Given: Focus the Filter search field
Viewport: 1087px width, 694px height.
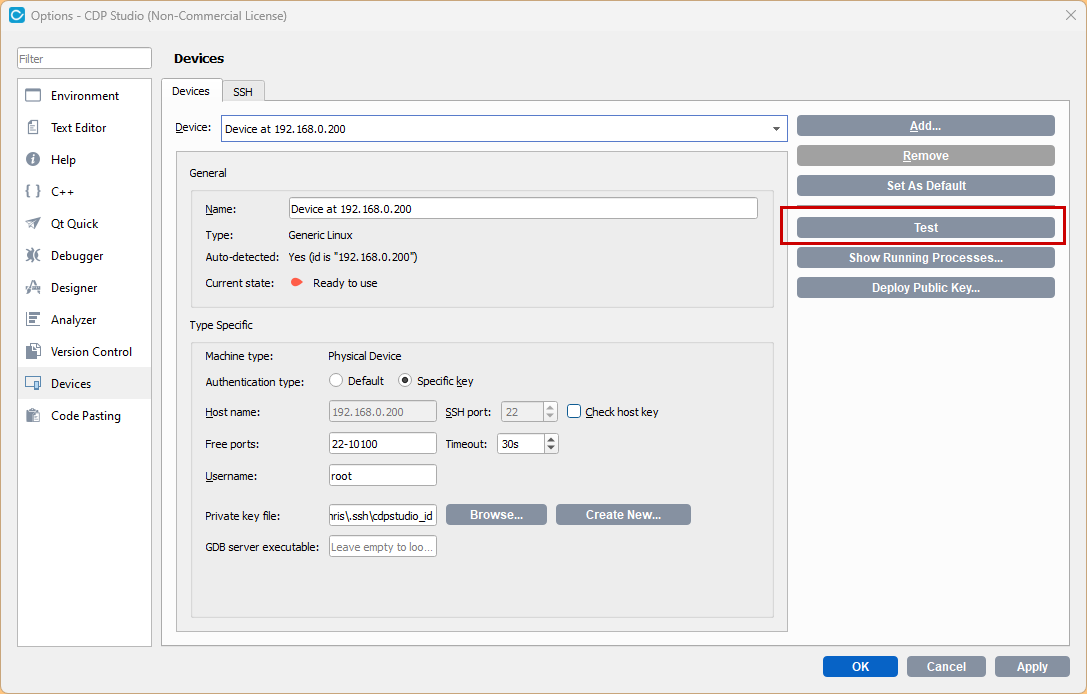Looking at the screenshot, I should 85,58.
